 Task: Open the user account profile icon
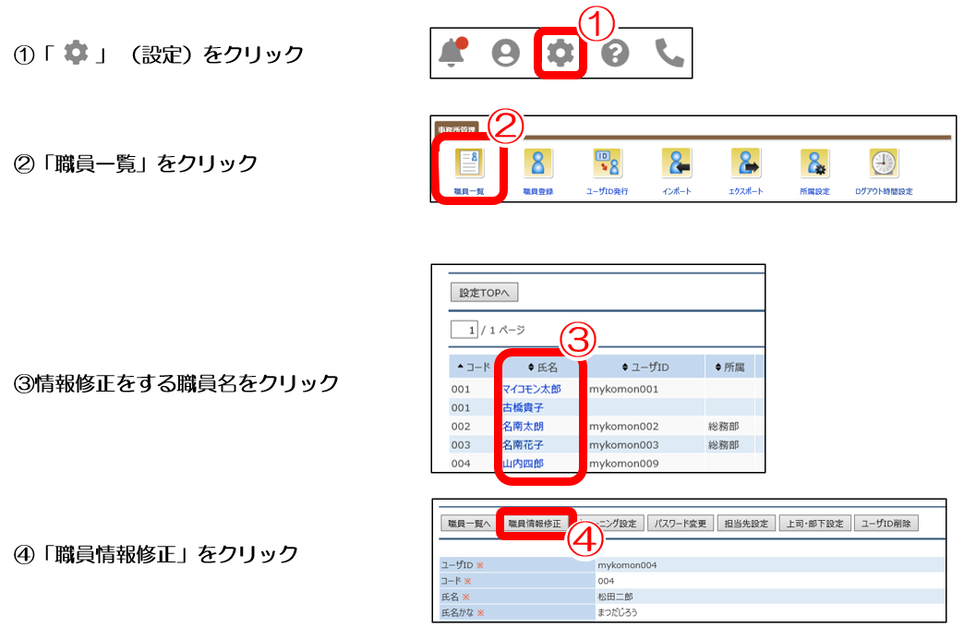[x=506, y=53]
